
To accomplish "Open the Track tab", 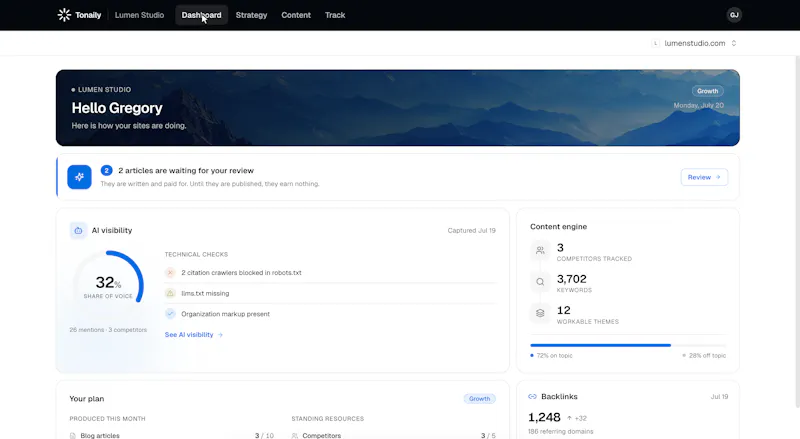I will click(x=335, y=15).
